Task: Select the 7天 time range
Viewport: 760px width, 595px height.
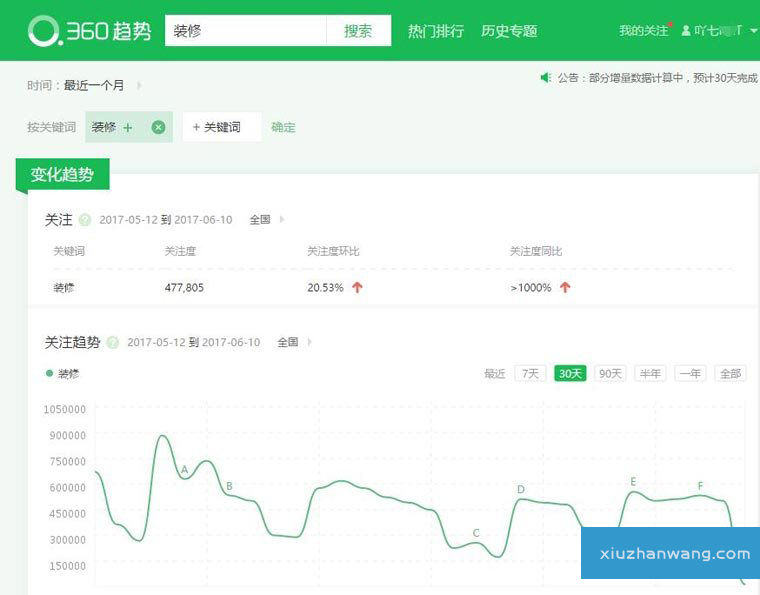Action: coord(530,373)
